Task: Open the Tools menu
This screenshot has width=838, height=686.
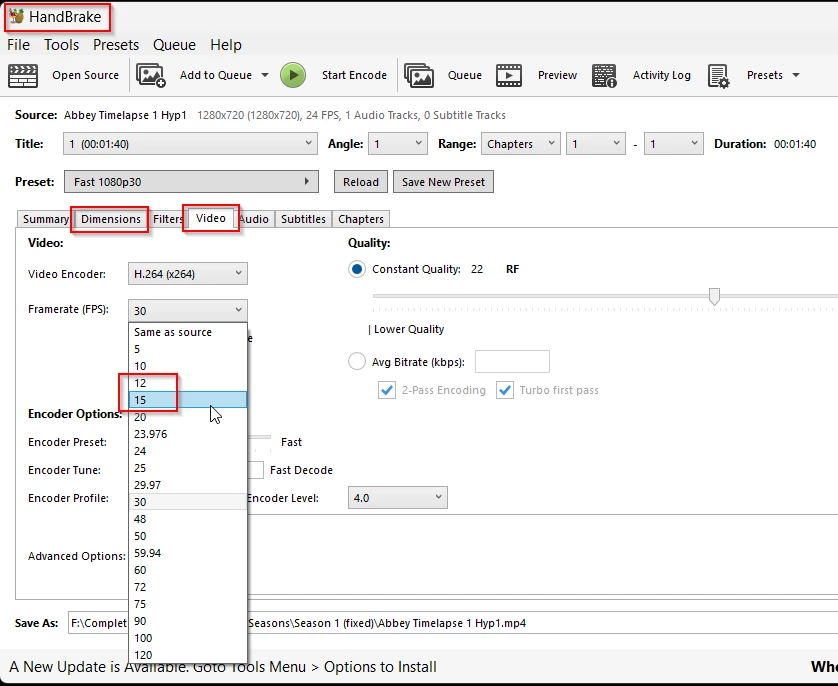Action: point(61,45)
